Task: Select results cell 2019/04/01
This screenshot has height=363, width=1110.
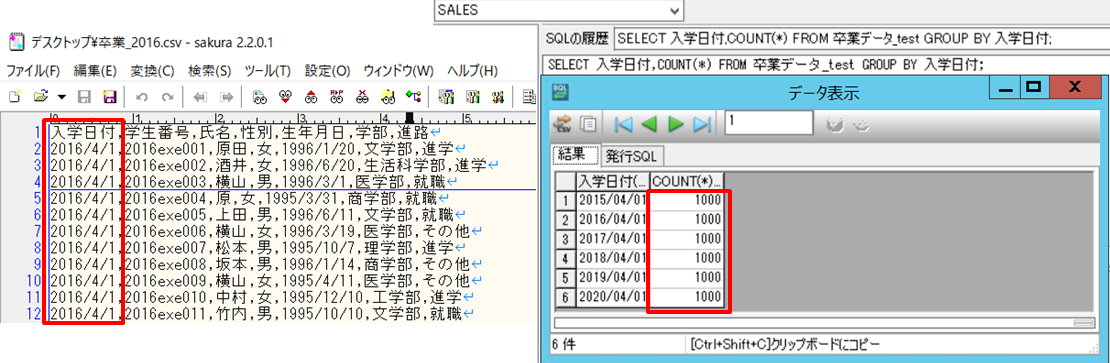Action: click(612, 277)
